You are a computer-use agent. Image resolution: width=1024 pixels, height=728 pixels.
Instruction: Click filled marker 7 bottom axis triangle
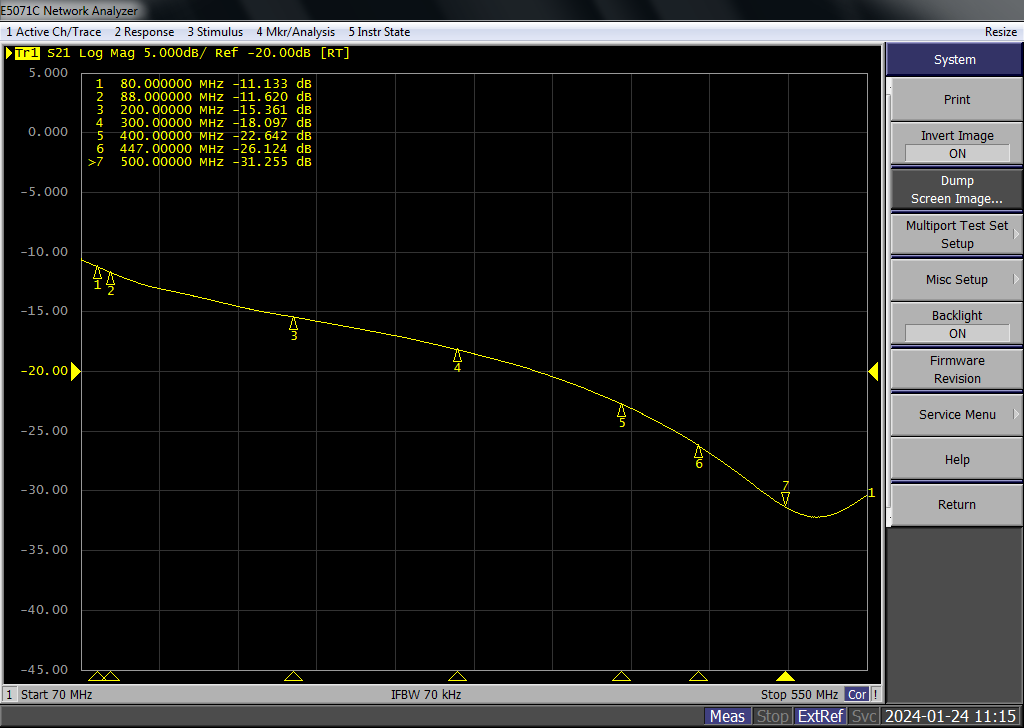click(785, 676)
